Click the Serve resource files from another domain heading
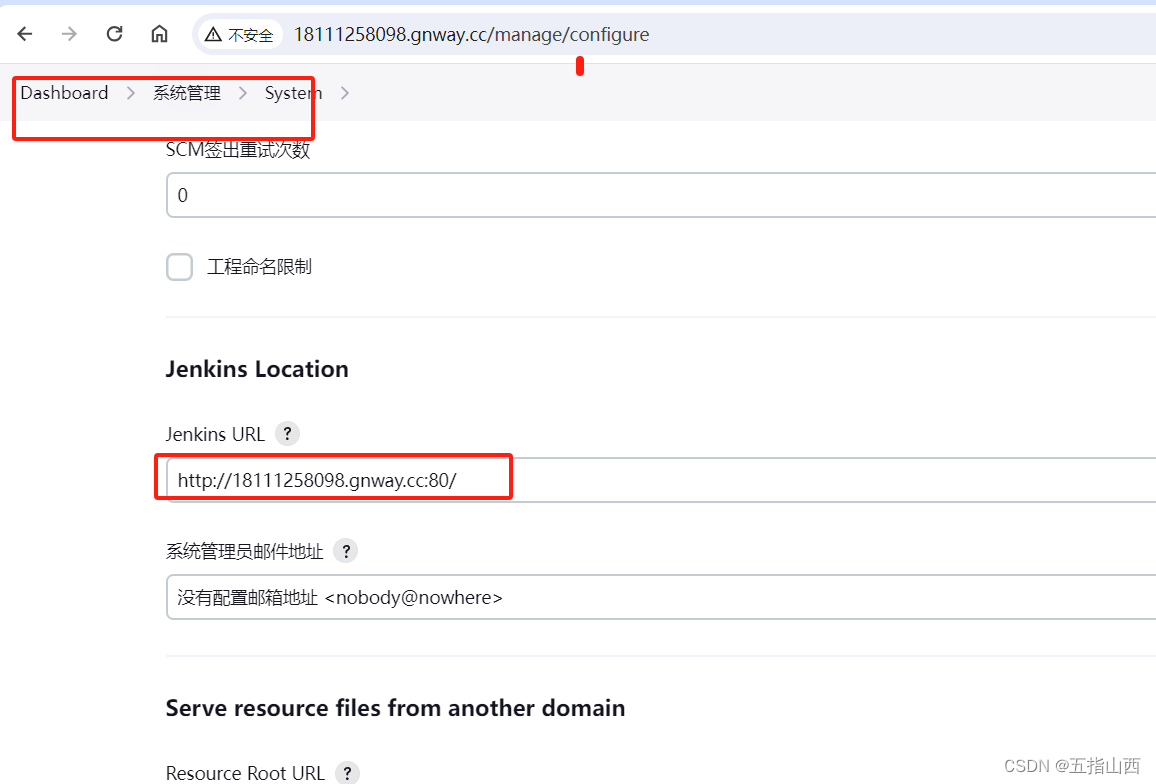The height and width of the screenshot is (784, 1156). 395,708
